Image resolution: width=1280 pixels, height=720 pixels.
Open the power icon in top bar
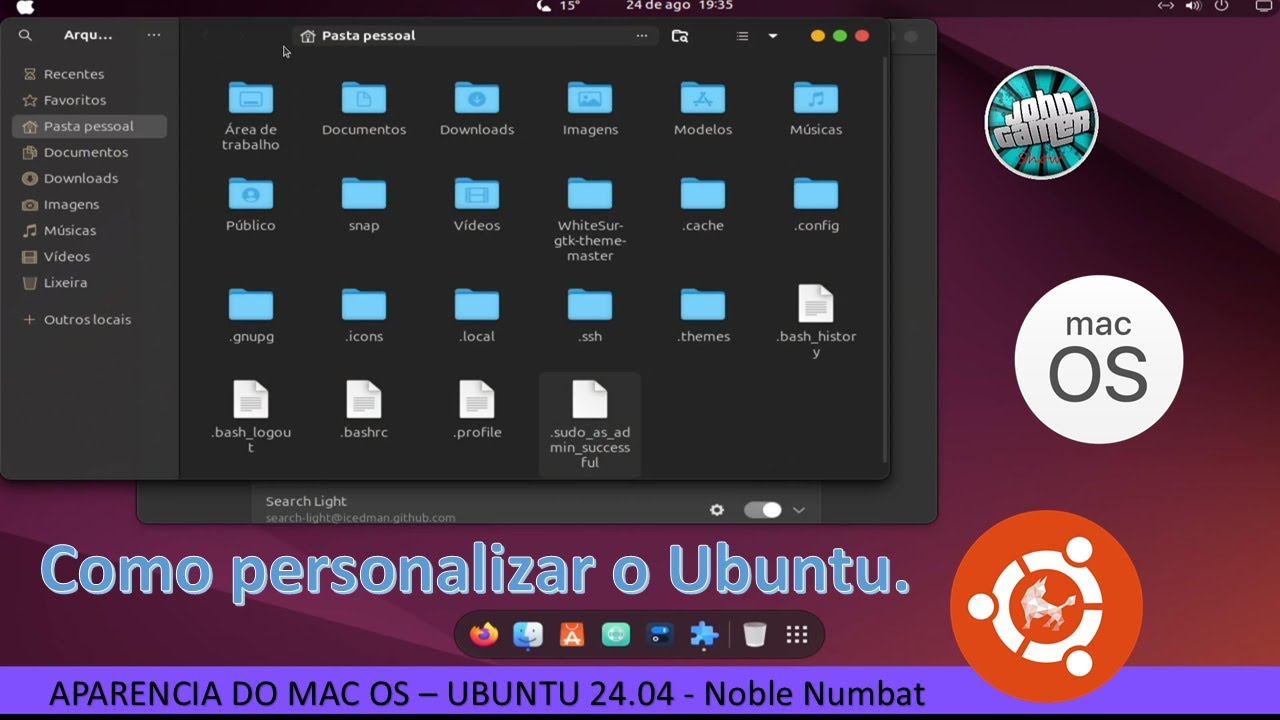[x=1221, y=6]
